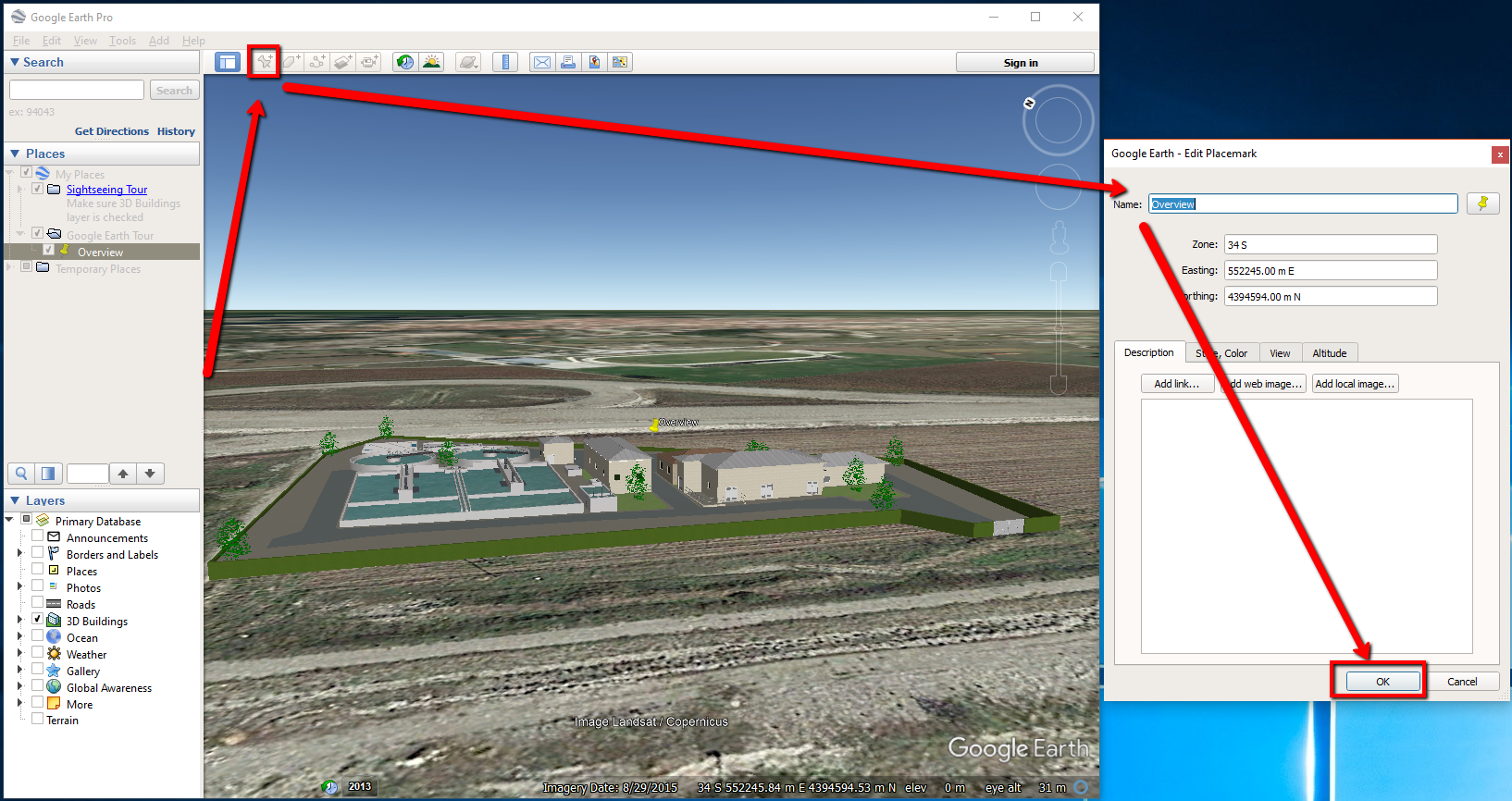Screen dimensions: 1512x801
Task: Expand the 3D Buildings layer node
Action: [x=19, y=620]
